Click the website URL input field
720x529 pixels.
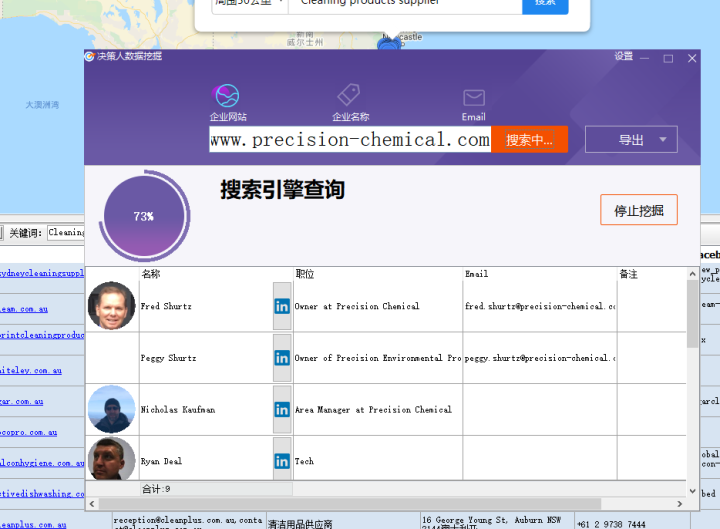click(x=350, y=140)
